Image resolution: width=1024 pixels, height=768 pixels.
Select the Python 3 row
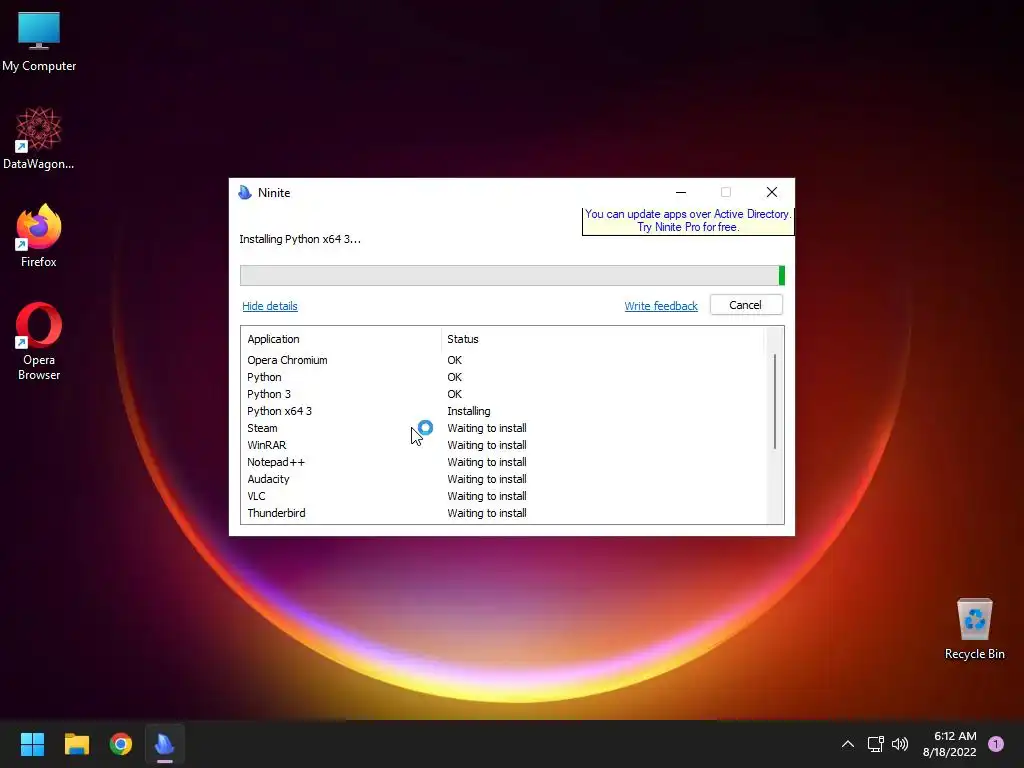(x=503, y=394)
